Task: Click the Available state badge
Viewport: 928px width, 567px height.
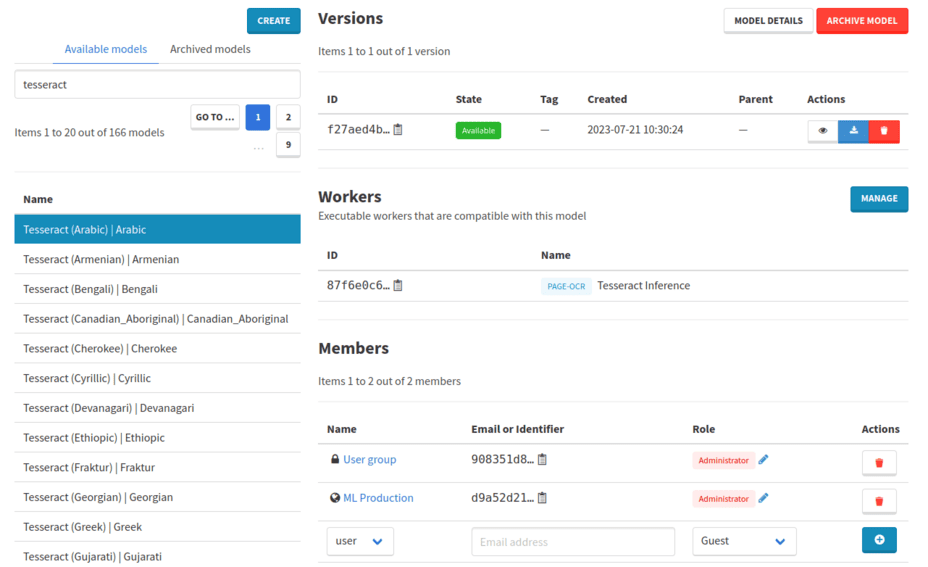Action: (478, 130)
